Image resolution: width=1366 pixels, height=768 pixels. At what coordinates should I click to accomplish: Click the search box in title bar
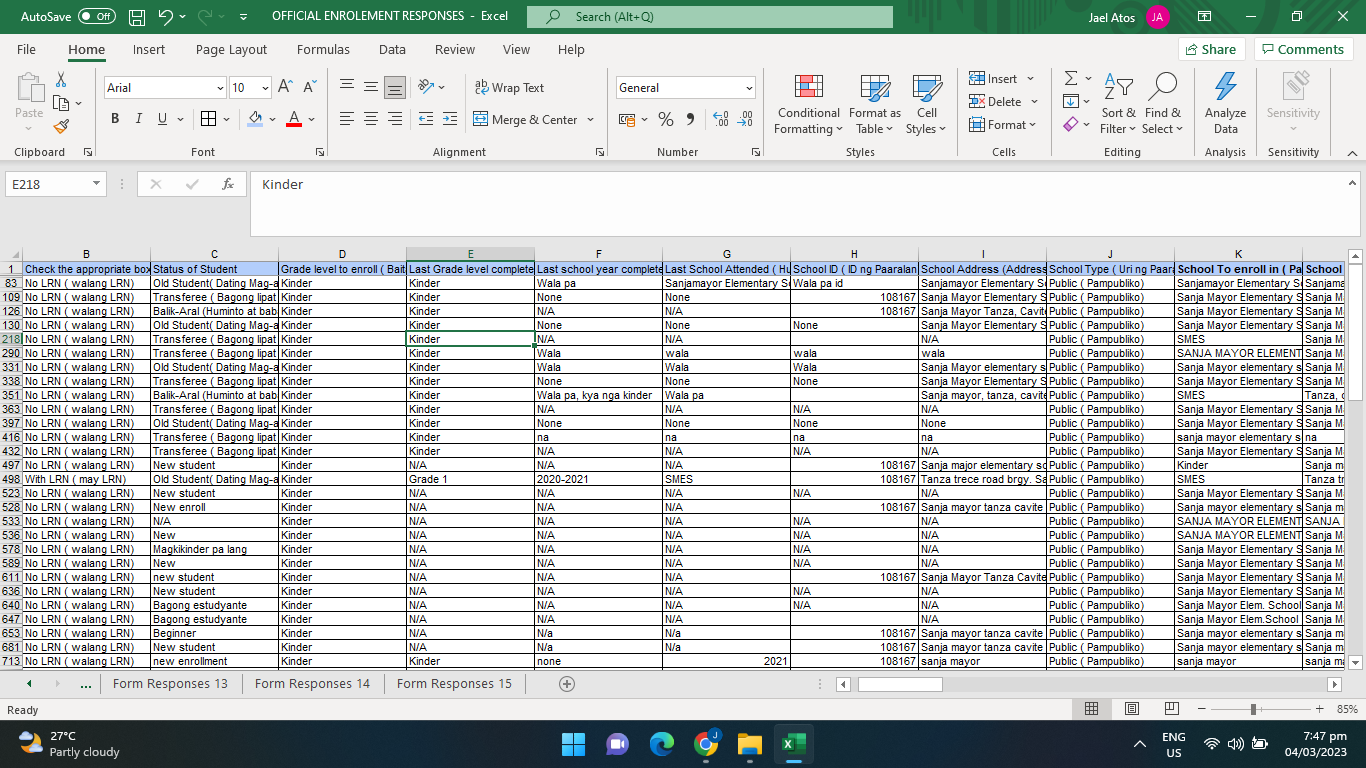(x=709, y=17)
